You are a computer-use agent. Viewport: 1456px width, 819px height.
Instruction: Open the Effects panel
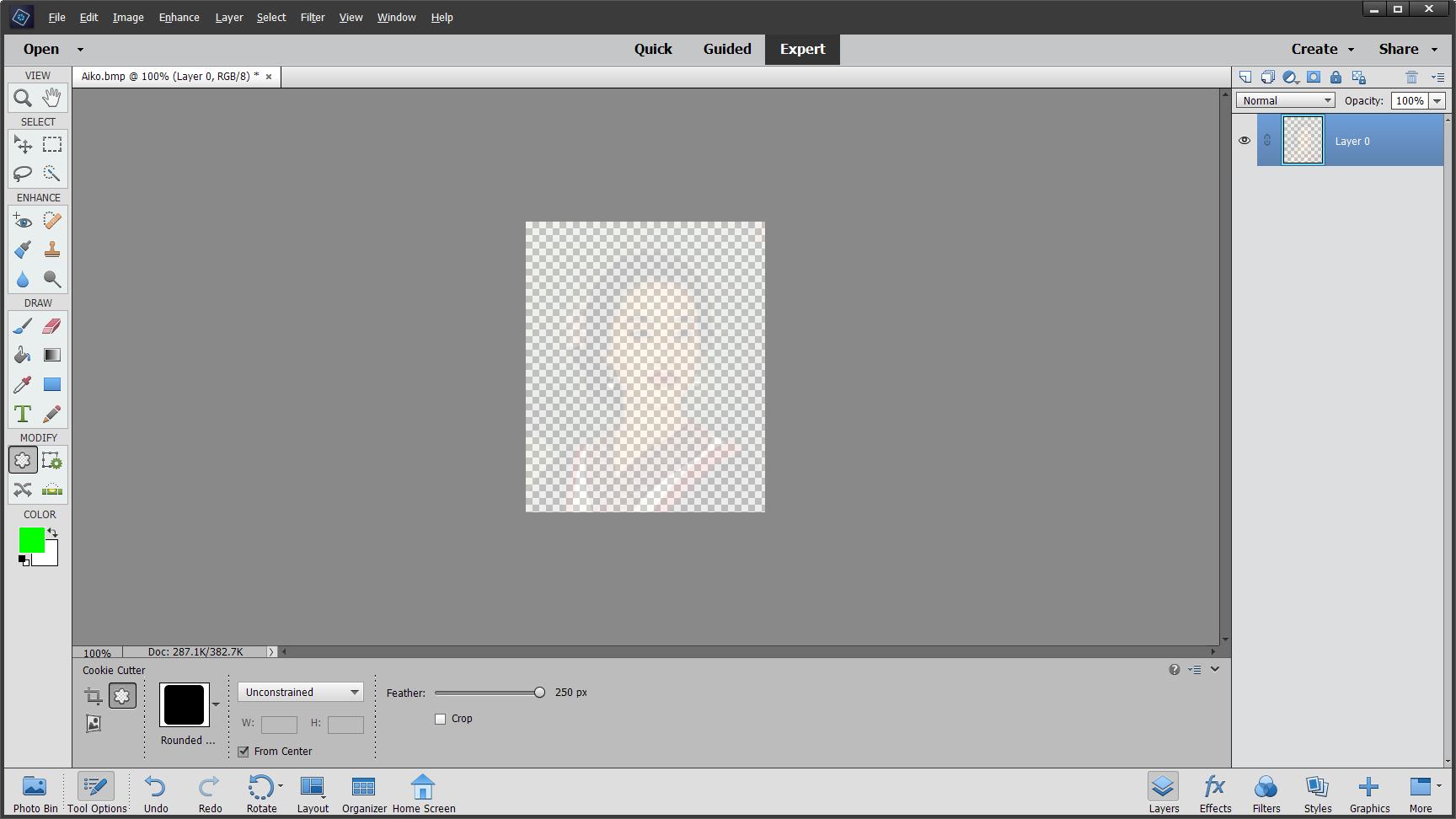pyautogui.click(x=1215, y=791)
